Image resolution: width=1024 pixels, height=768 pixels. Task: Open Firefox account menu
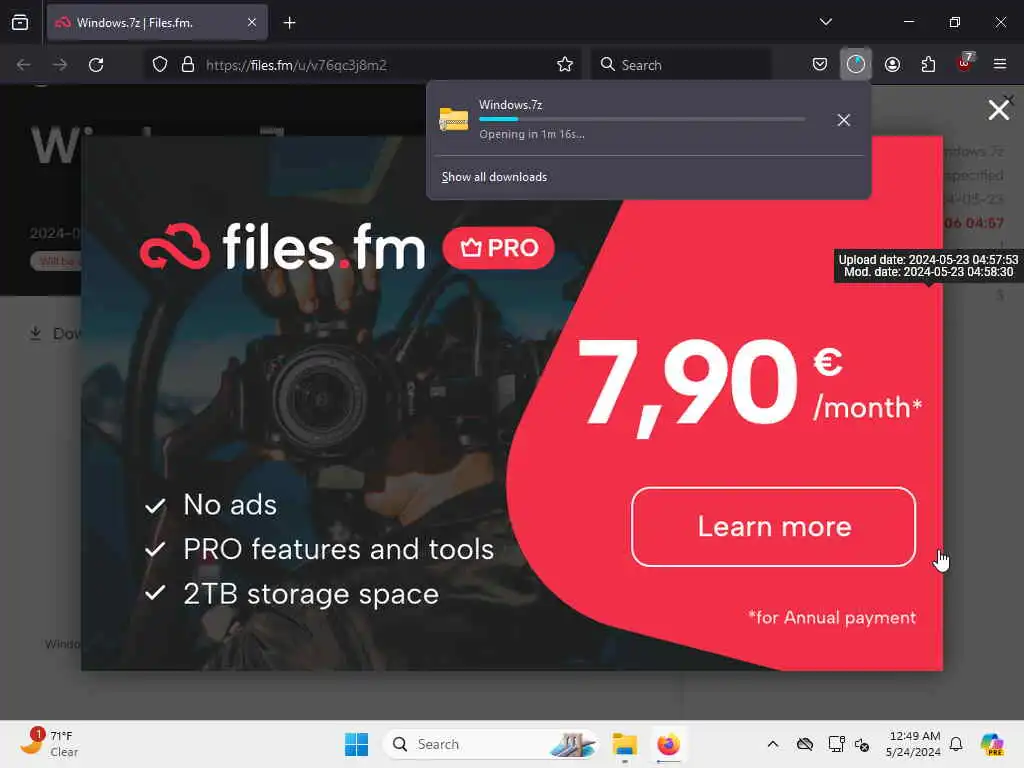coord(892,64)
